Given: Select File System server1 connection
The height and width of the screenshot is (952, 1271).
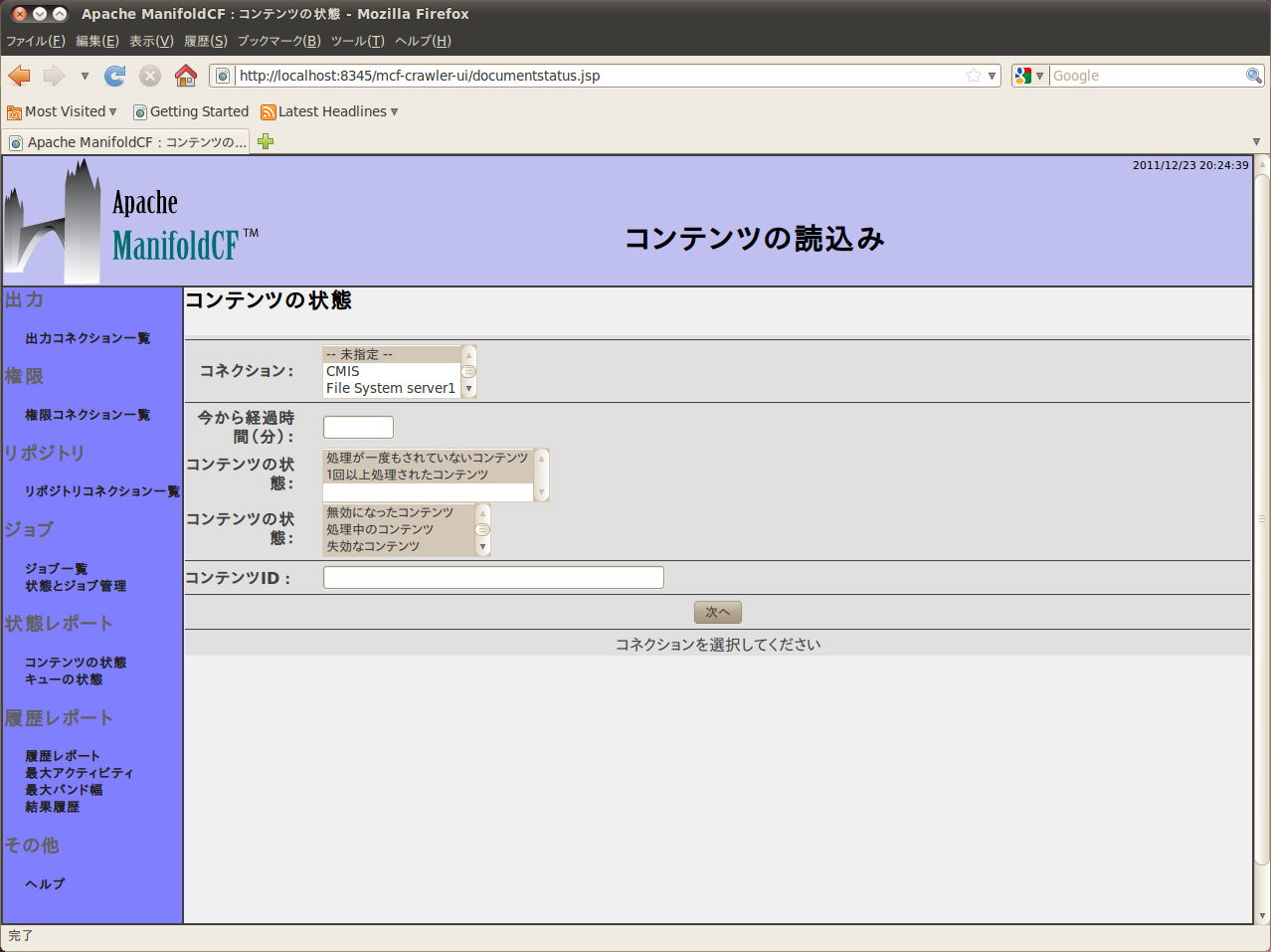Looking at the screenshot, I should (390, 388).
